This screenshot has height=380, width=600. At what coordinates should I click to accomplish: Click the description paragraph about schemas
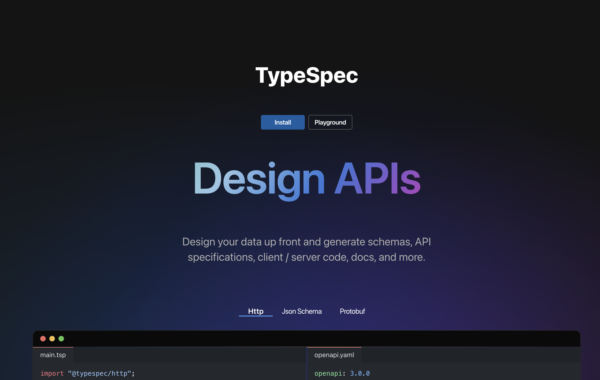[307, 250]
